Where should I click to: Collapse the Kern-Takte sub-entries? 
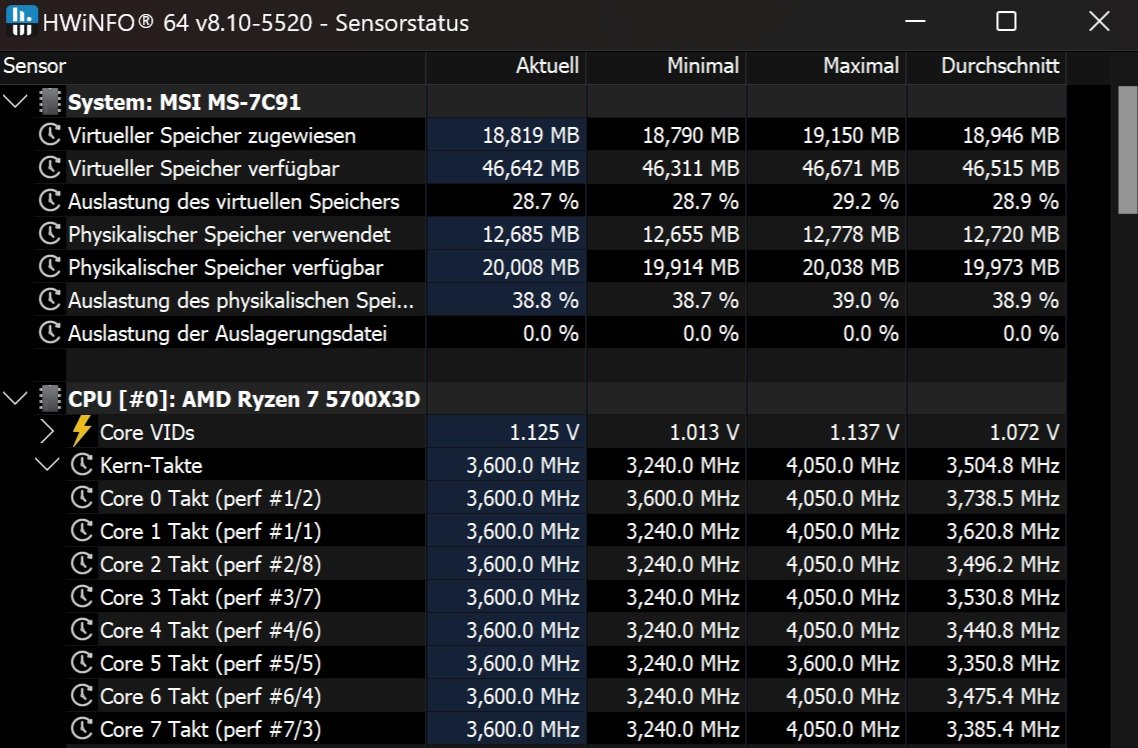pyautogui.click(x=47, y=465)
